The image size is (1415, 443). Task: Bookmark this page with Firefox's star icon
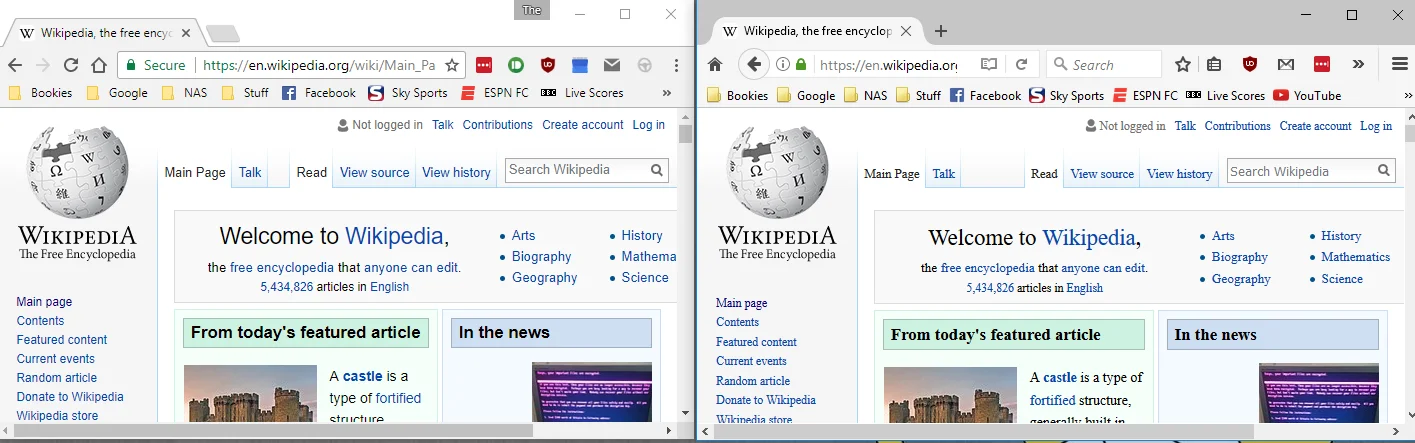pos(1183,64)
